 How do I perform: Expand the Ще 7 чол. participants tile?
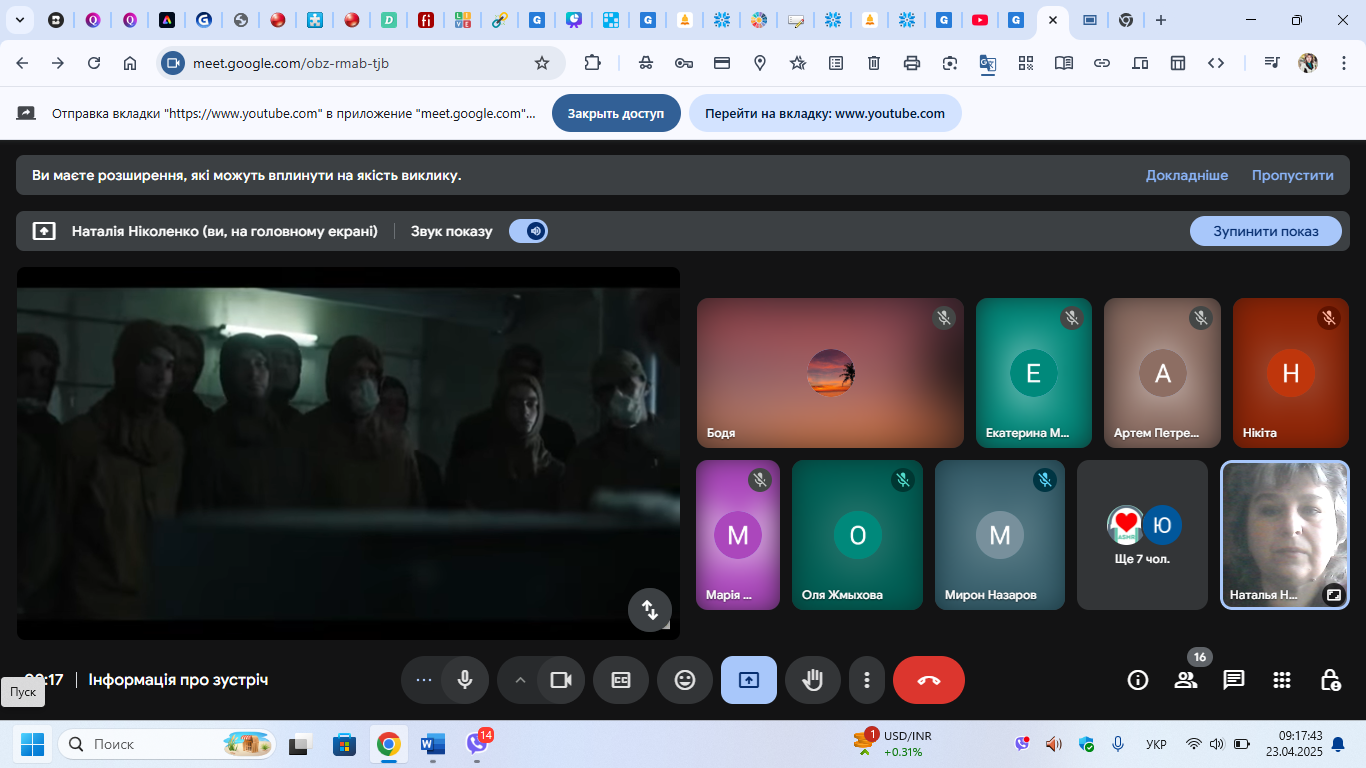(x=1143, y=535)
